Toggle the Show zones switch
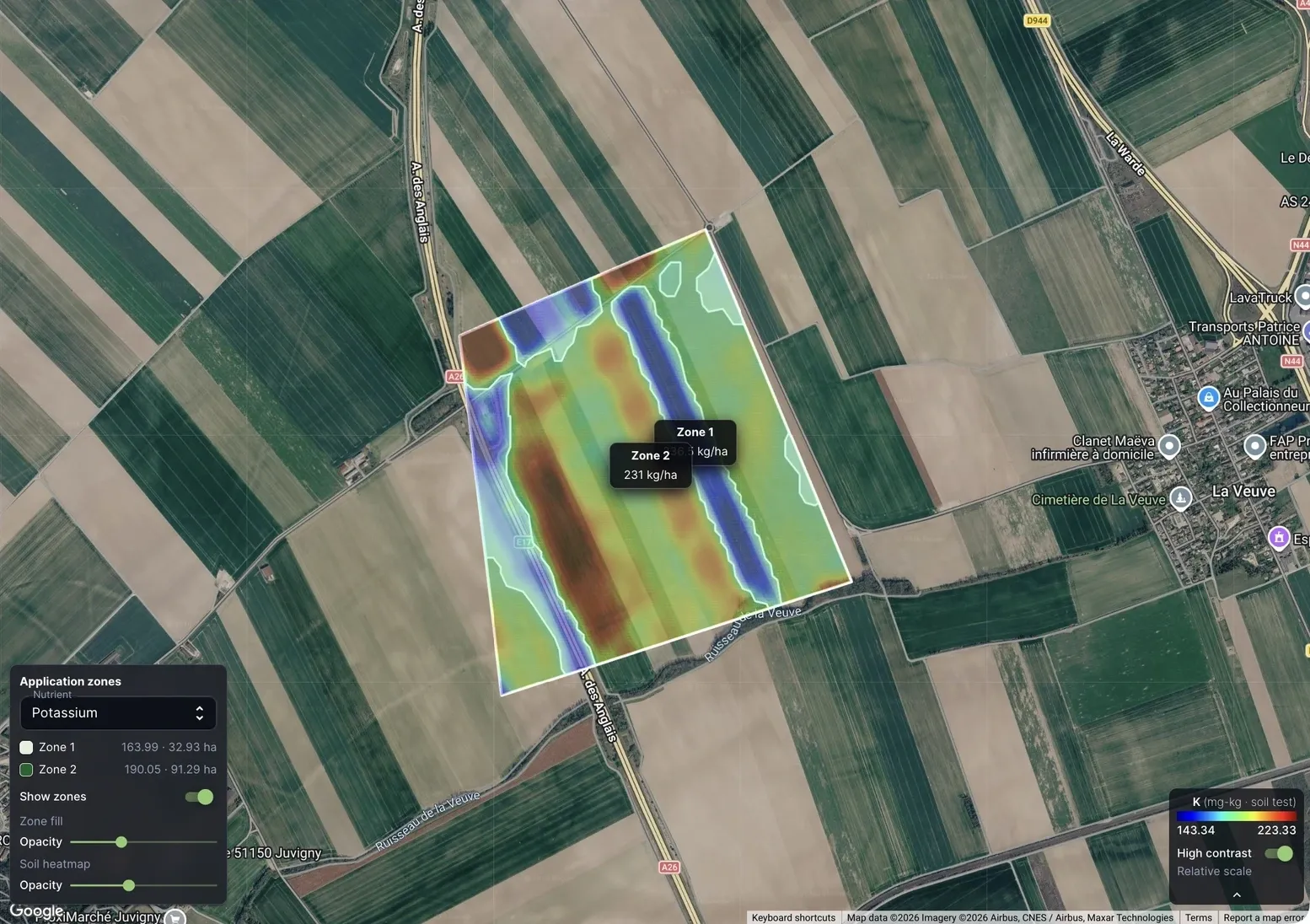1310x924 pixels. (x=199, y=797)
